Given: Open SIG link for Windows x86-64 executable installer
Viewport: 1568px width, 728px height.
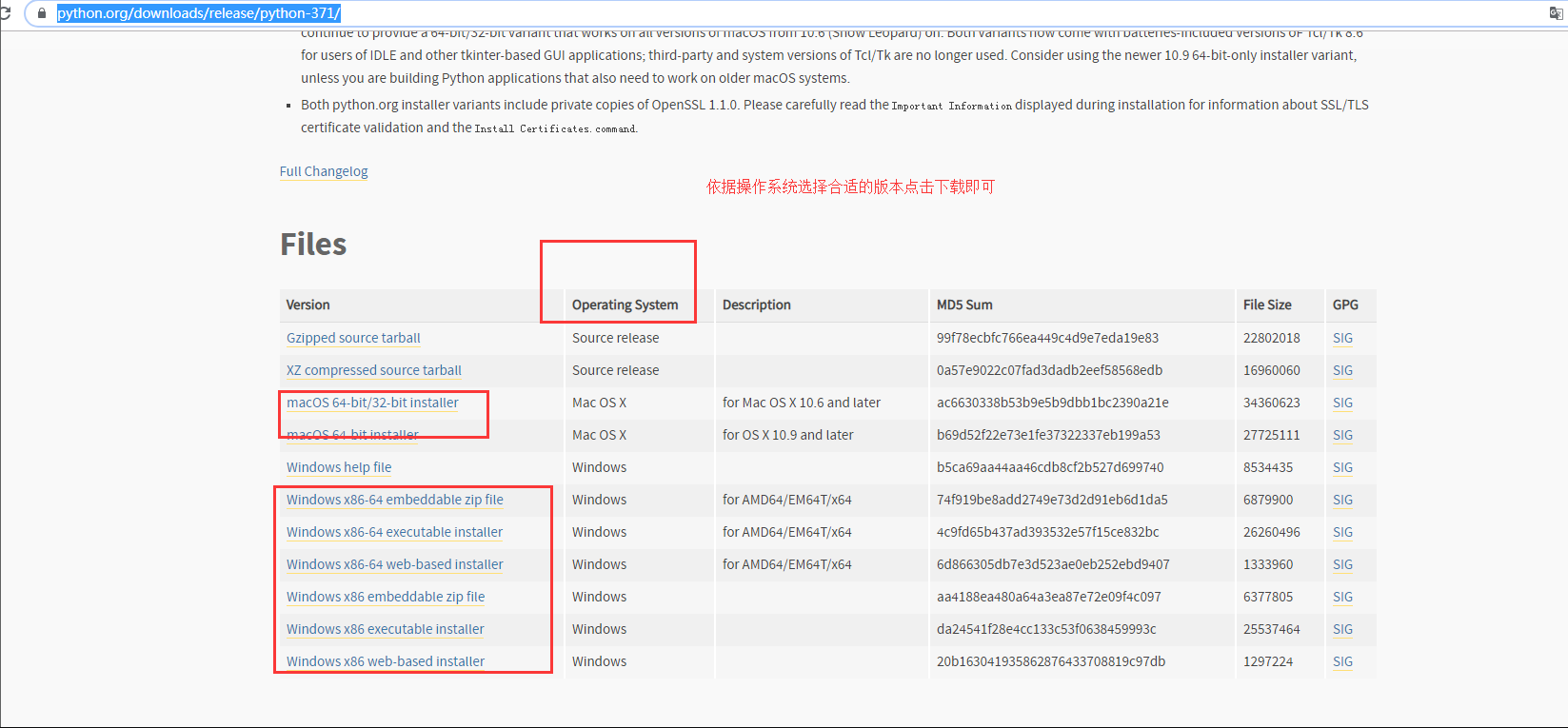Looking at the screenshot, I should pos(1342,532).
